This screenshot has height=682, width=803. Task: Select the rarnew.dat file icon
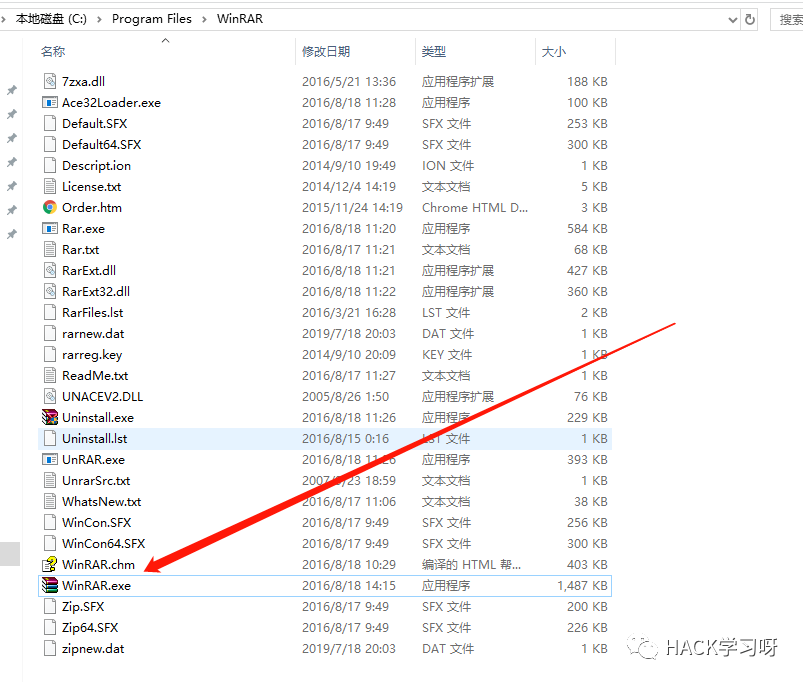coord(50,333)
